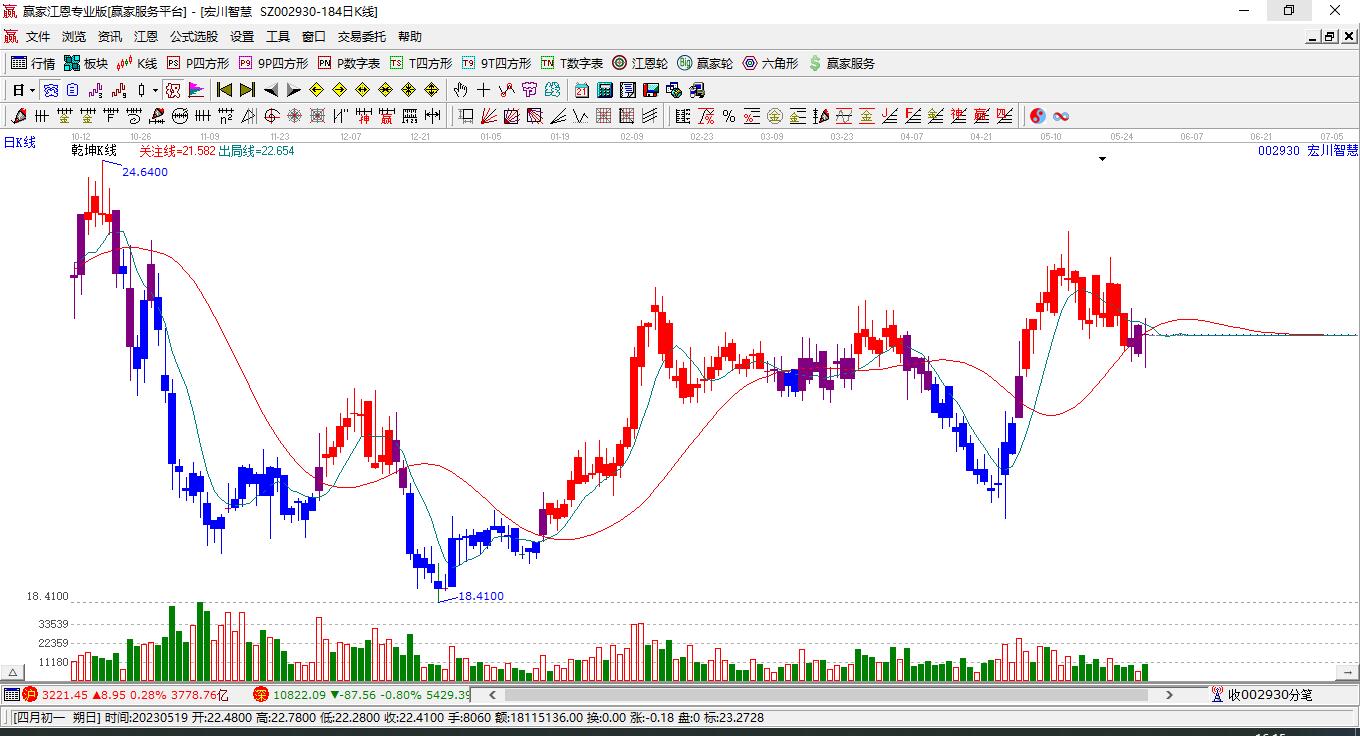Open the 板块 sectors view
Image resolution: width=1360 pixels, height=736 pixels.
point(86,63)
